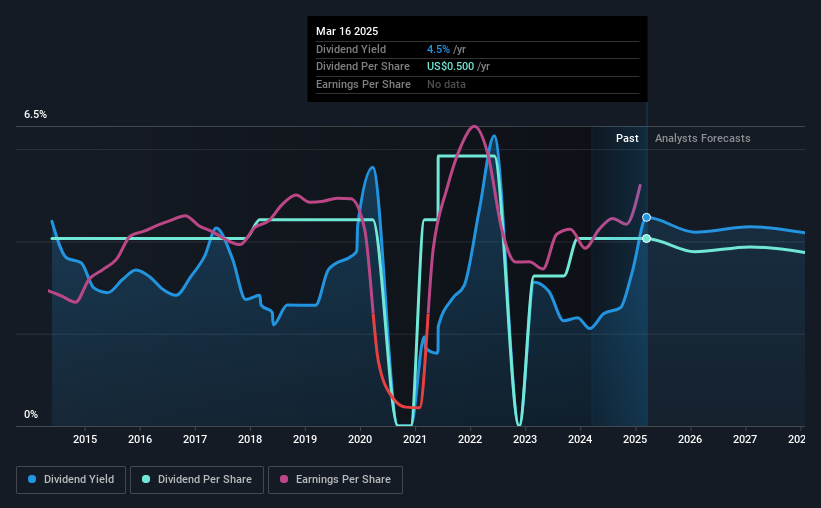Click the 2015 x-axis label
The width and height of the screenshot is (821, 508).
(x=85, y=439)
